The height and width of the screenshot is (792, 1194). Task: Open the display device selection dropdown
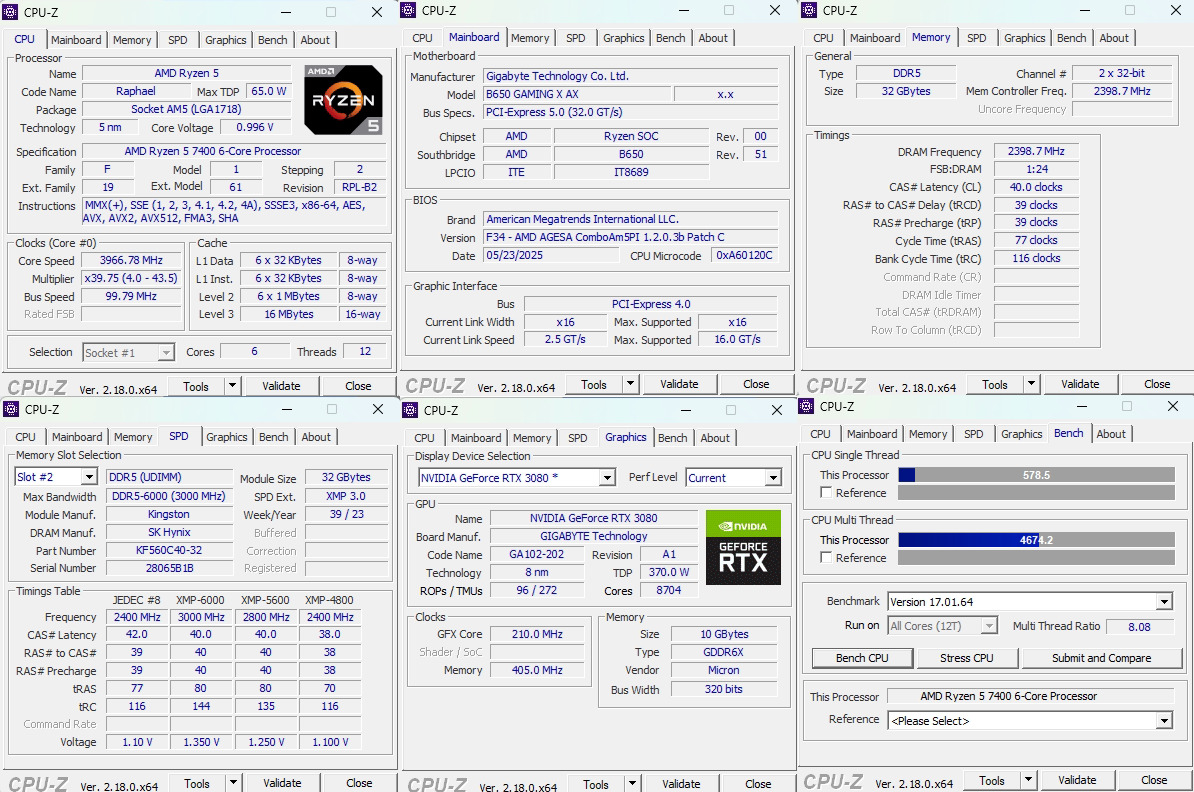point(607,477)
